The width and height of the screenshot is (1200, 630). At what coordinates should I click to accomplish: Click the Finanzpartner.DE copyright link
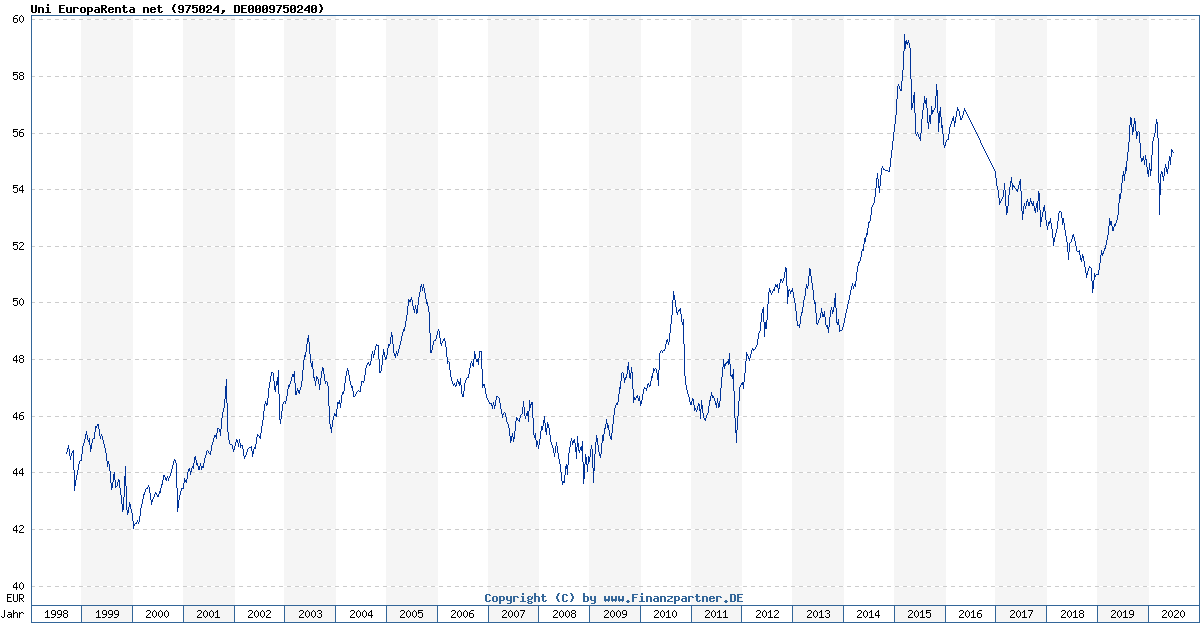click(x=613, y=598)
